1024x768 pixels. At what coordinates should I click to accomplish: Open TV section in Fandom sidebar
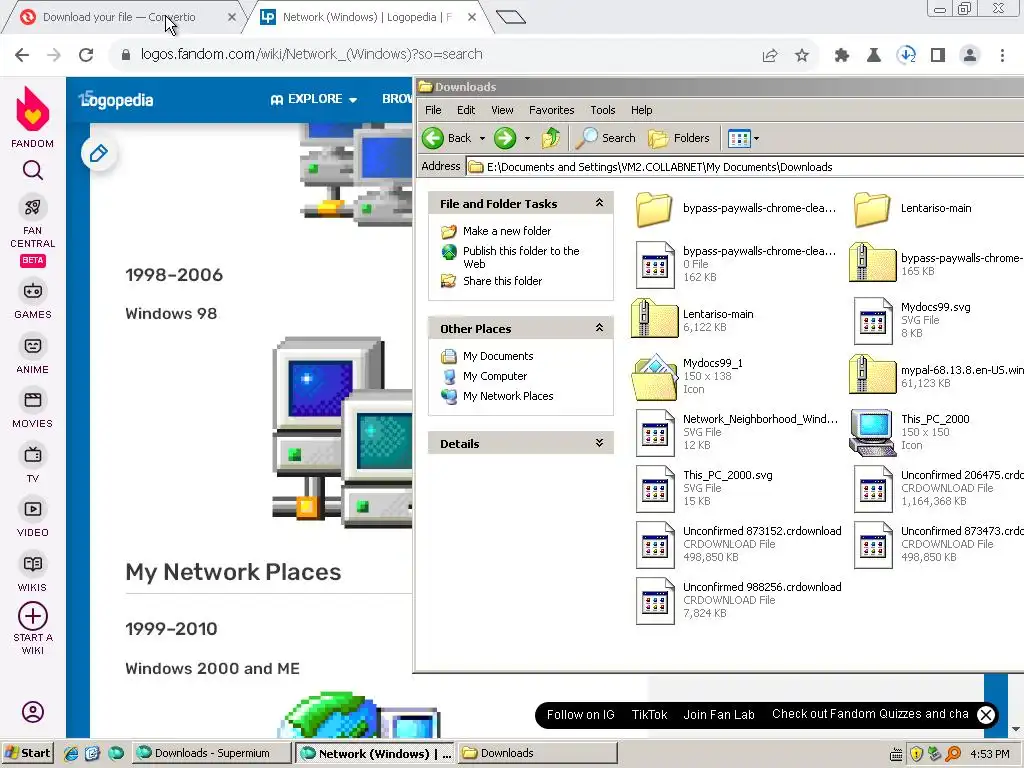(33, 464)
